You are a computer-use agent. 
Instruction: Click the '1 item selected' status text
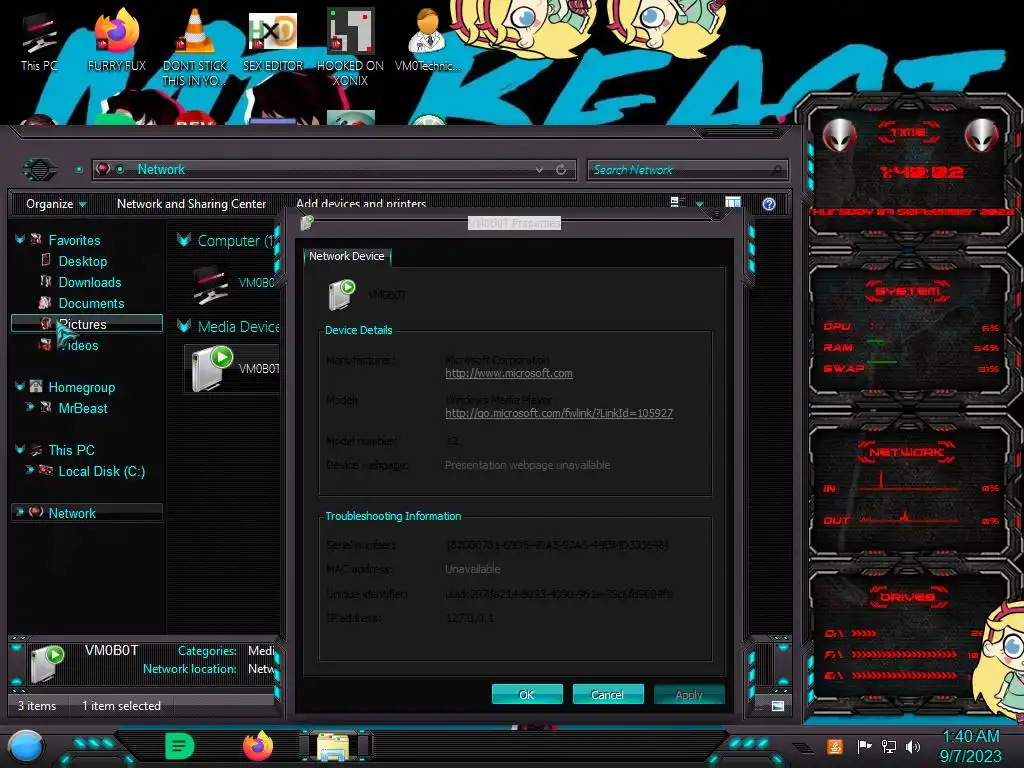pyautogui.click(x=121, y=706)
